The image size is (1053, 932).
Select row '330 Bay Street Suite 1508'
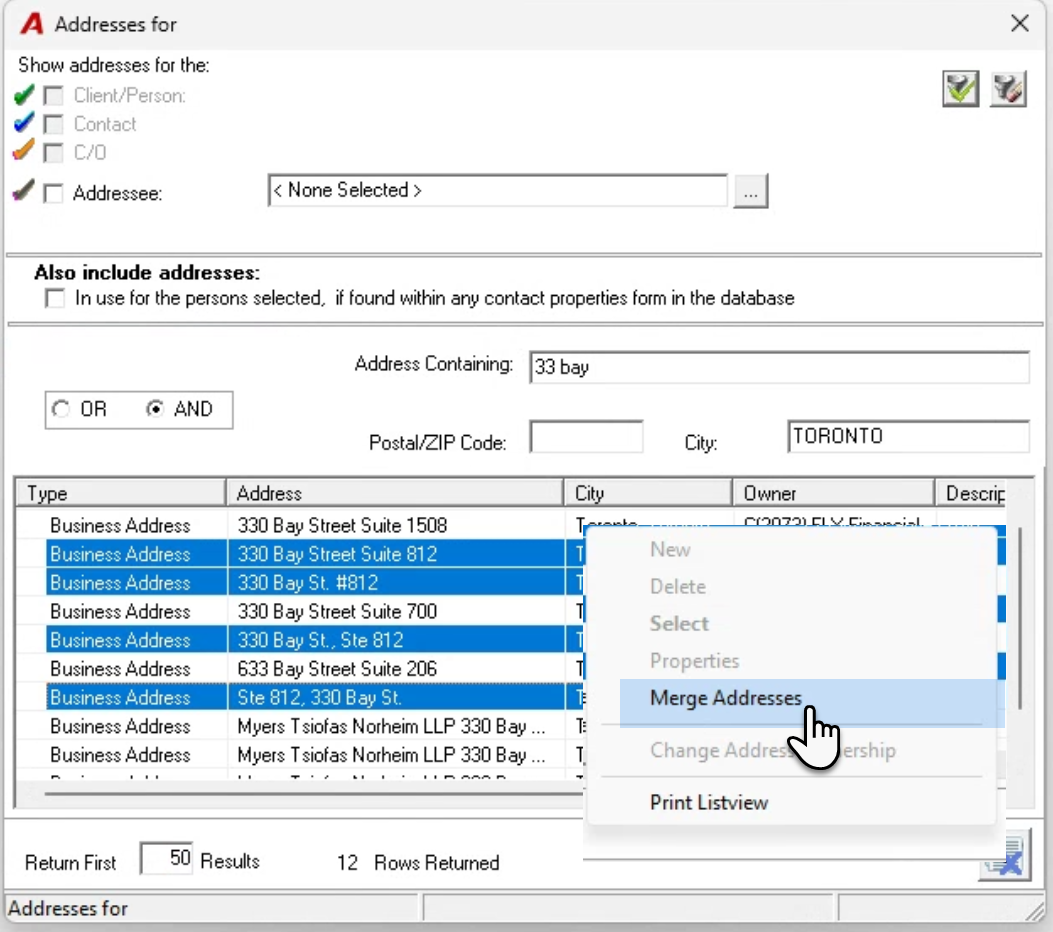pos(342,525)
